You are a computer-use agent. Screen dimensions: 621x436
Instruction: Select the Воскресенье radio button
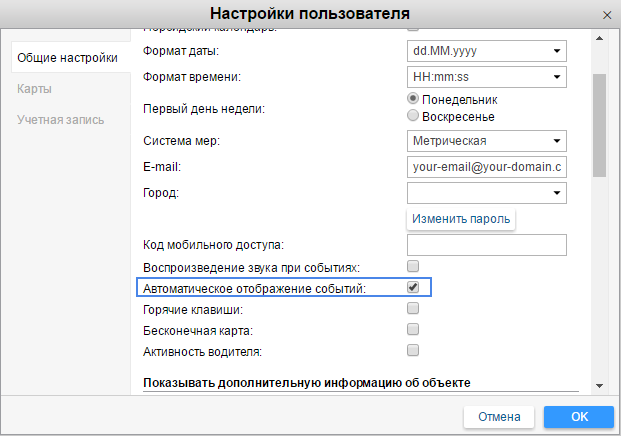click(414, 116)
